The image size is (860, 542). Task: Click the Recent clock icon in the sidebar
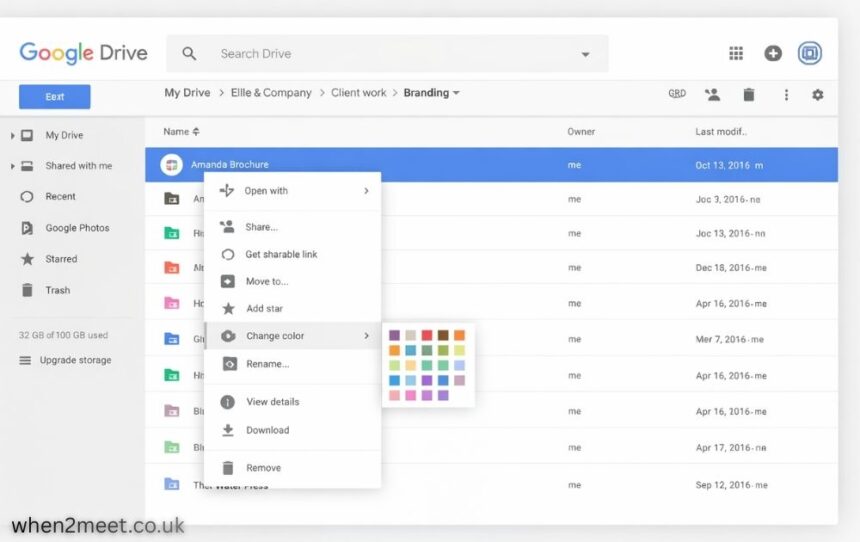[27, 196]
